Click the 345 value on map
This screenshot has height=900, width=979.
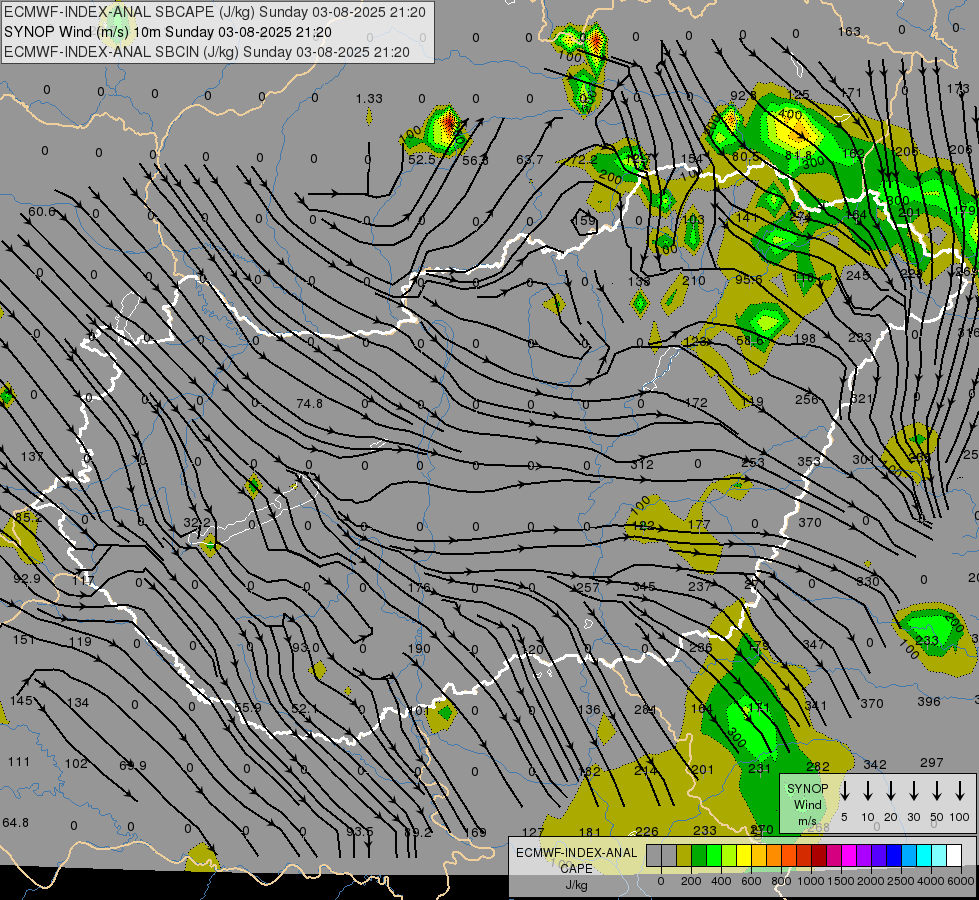pyautogui.click(x=644, y=586)
